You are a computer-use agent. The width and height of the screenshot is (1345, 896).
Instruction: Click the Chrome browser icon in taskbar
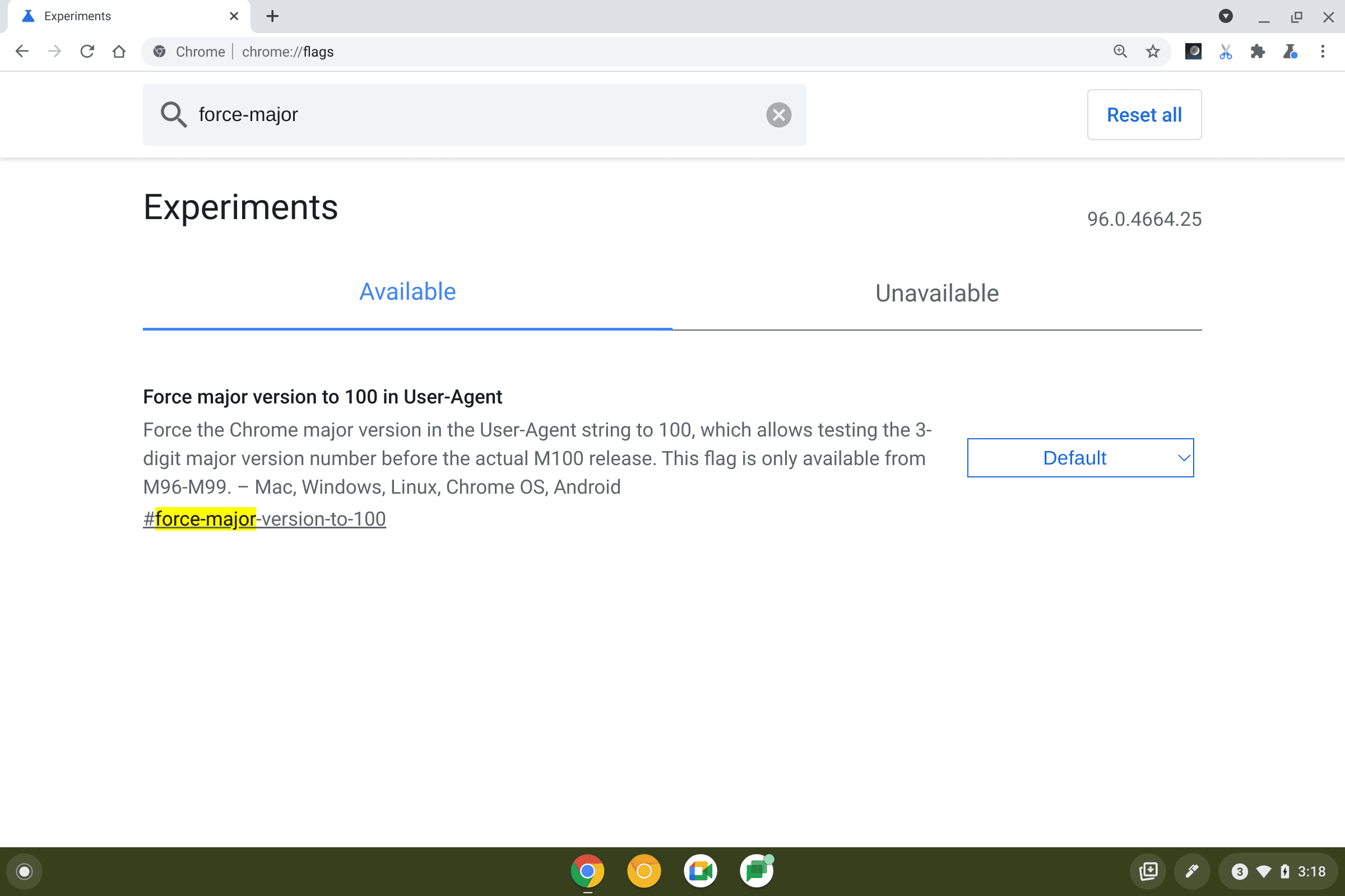pyautogui.click(x=588, y=870)
